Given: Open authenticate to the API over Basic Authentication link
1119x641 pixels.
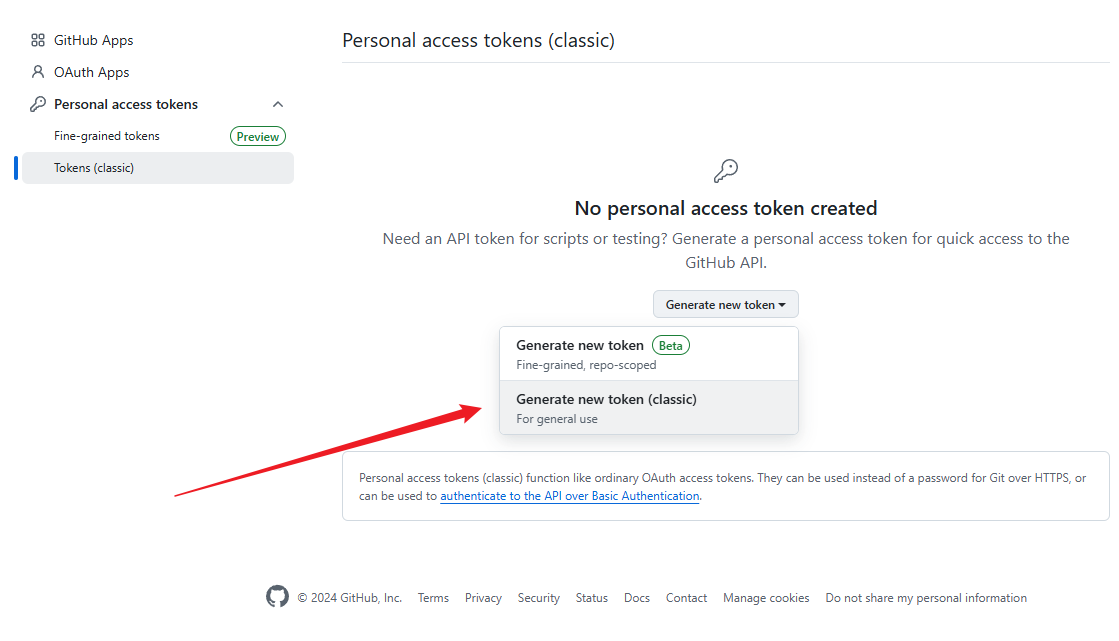Looking at the screenshot, I should click(569, 496).
